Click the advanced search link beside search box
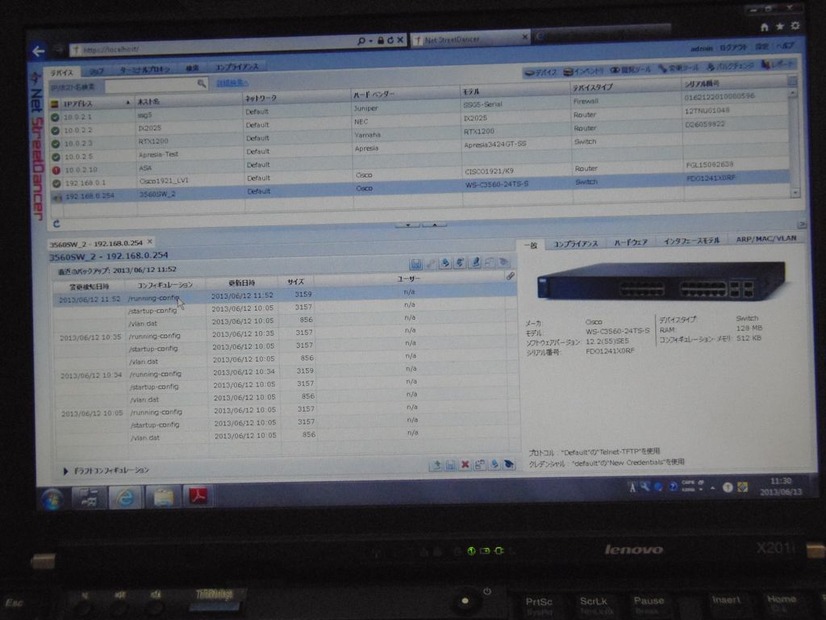The height and width of the screenshot is (620, 826). 232,83
